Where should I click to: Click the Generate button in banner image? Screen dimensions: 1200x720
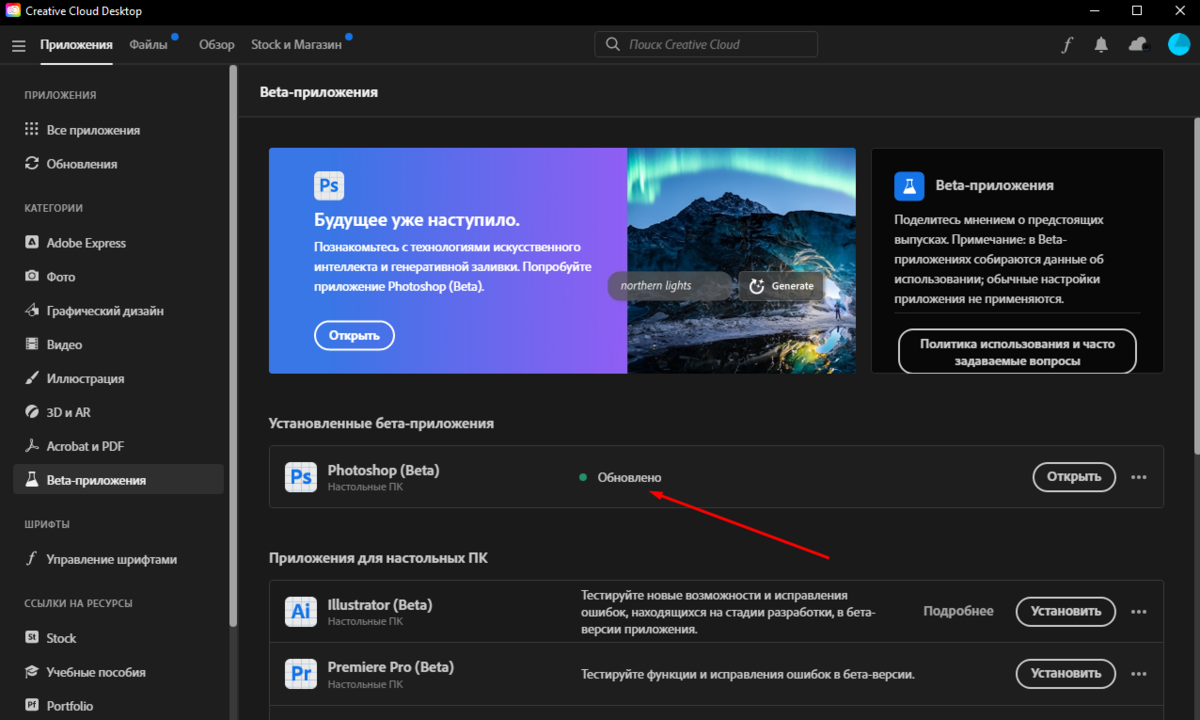point(781,286)
